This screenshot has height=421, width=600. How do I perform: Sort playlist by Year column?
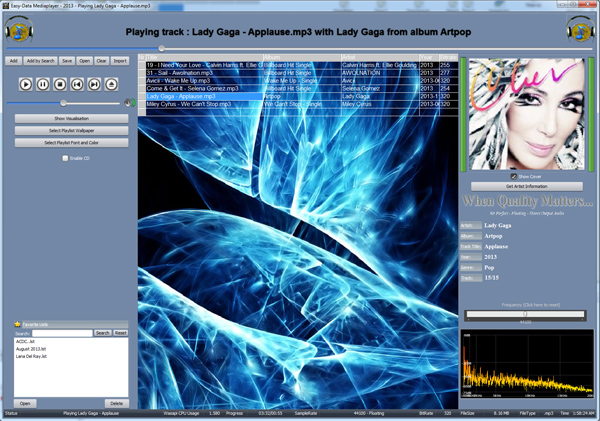(x=429, y=57)
